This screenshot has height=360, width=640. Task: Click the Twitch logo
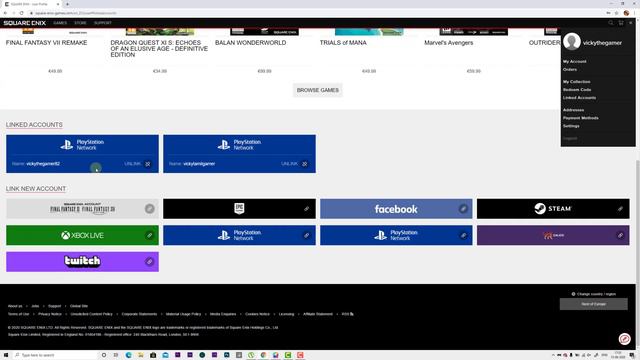click(82, 261)
